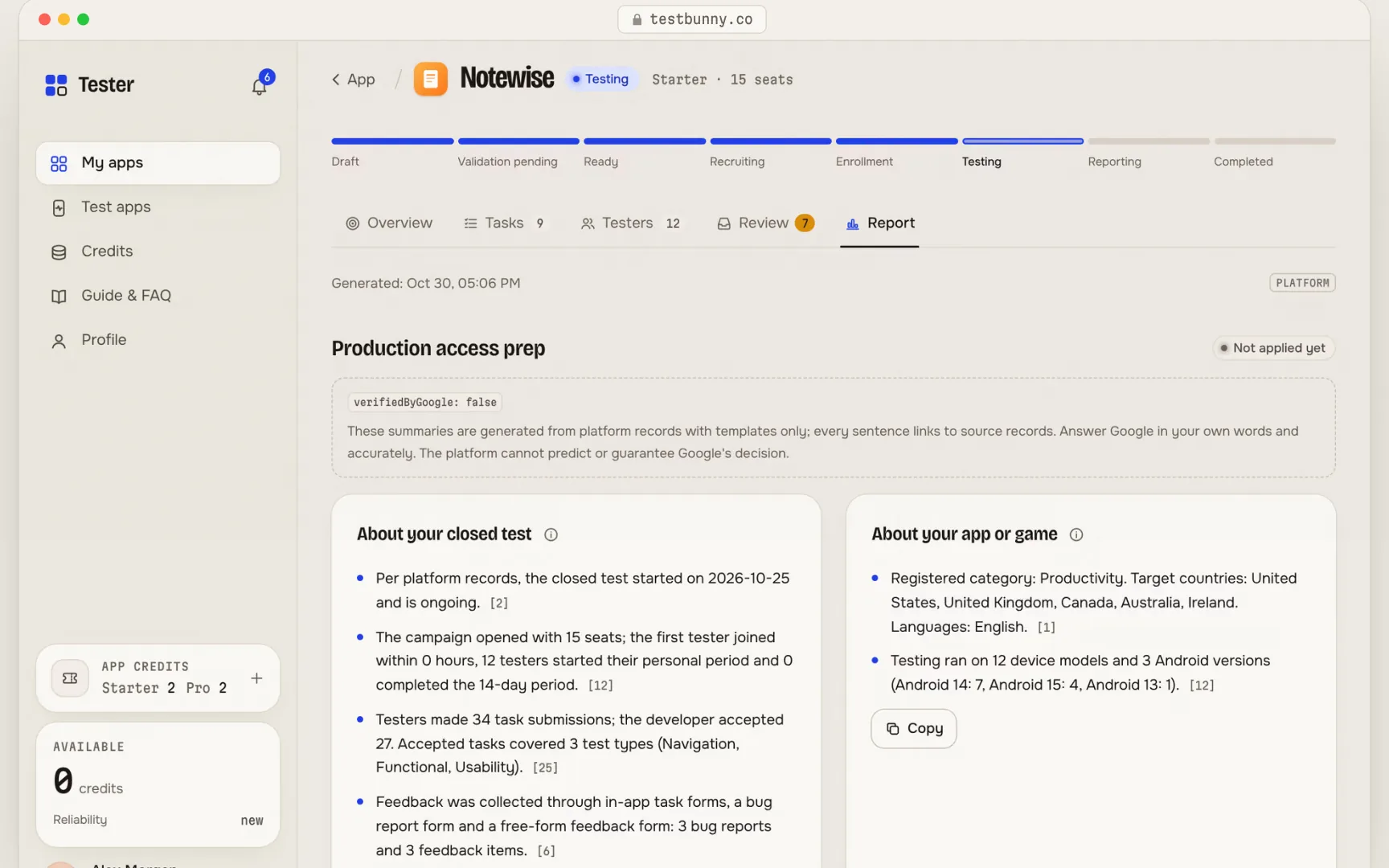Screen dimensions: 1389x868
Task: Click the Notewise orange app icon
Action: 431,79
